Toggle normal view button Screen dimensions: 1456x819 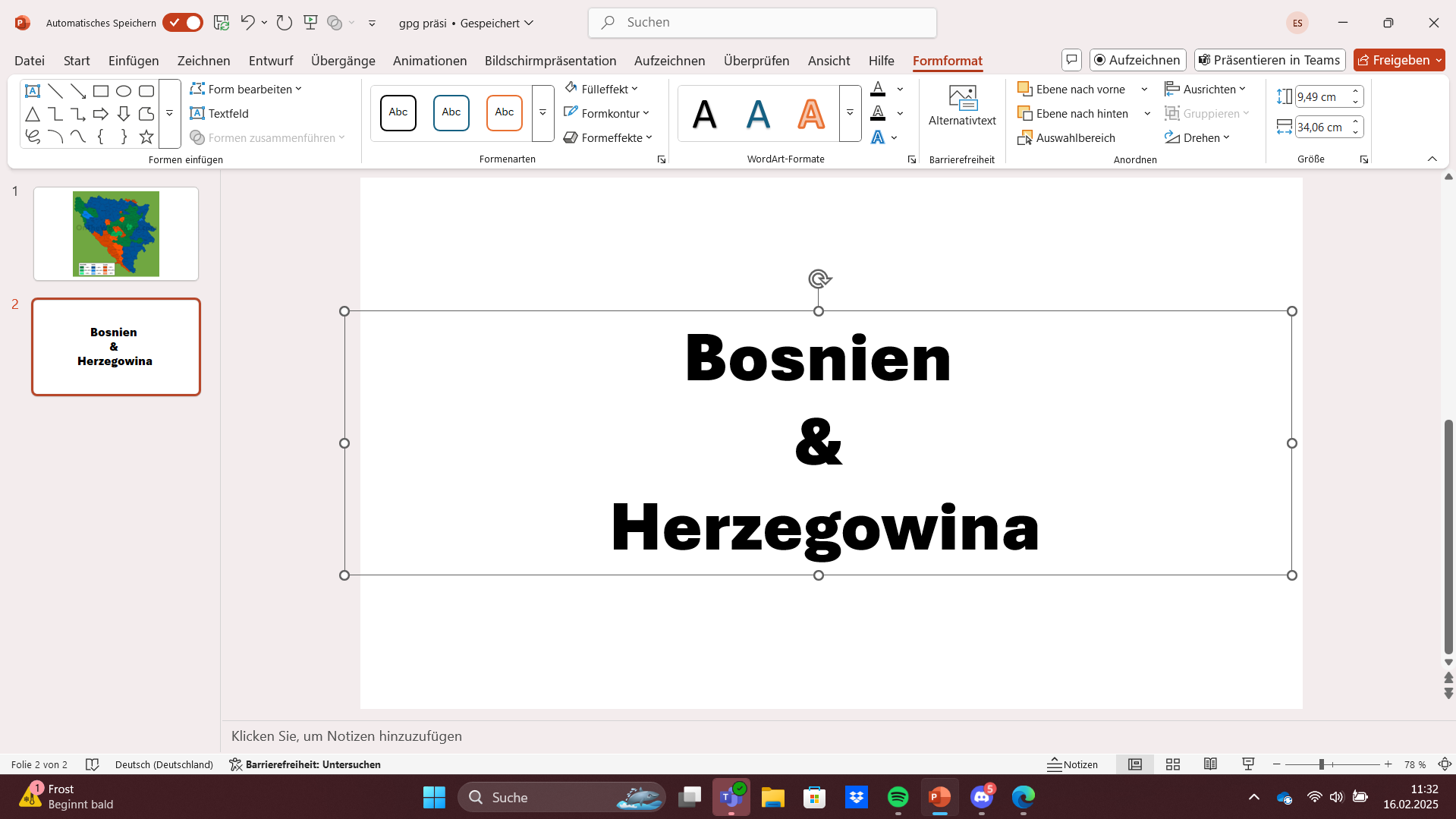(1135, 764)
